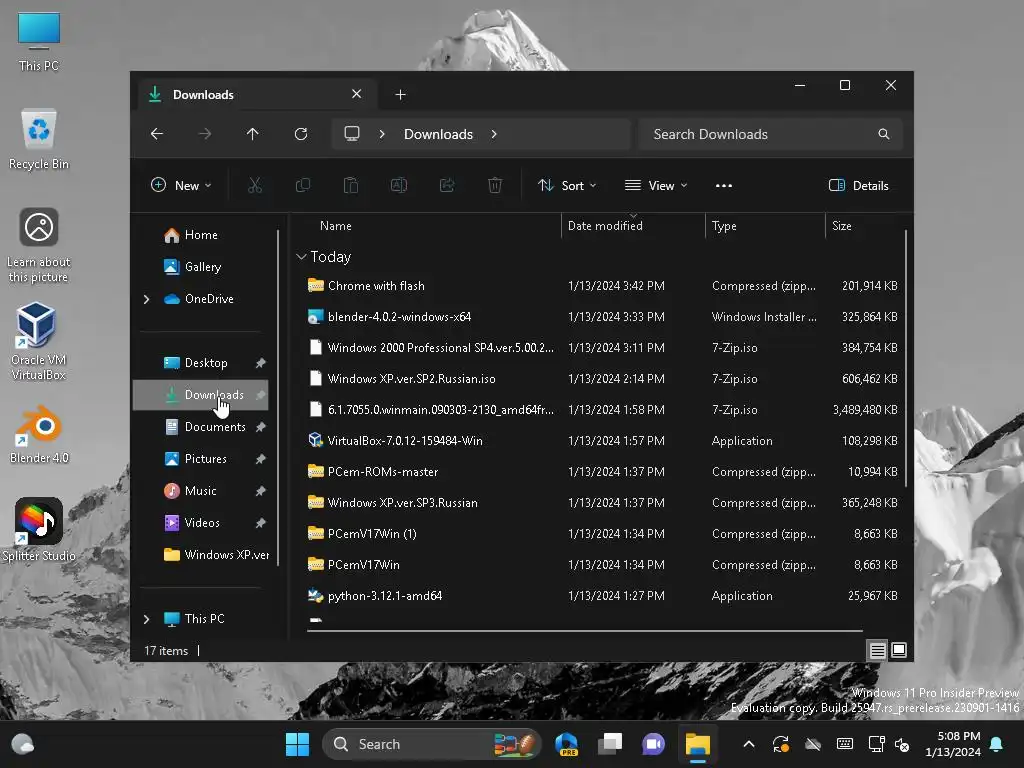Show hidden system tray icons
This screenshot has height=768, width=1024.
[749, 744]
